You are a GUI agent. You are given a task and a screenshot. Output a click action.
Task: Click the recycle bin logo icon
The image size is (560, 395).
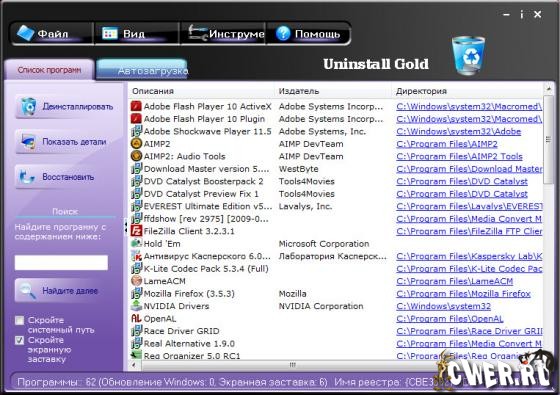[x=468, y=56]
